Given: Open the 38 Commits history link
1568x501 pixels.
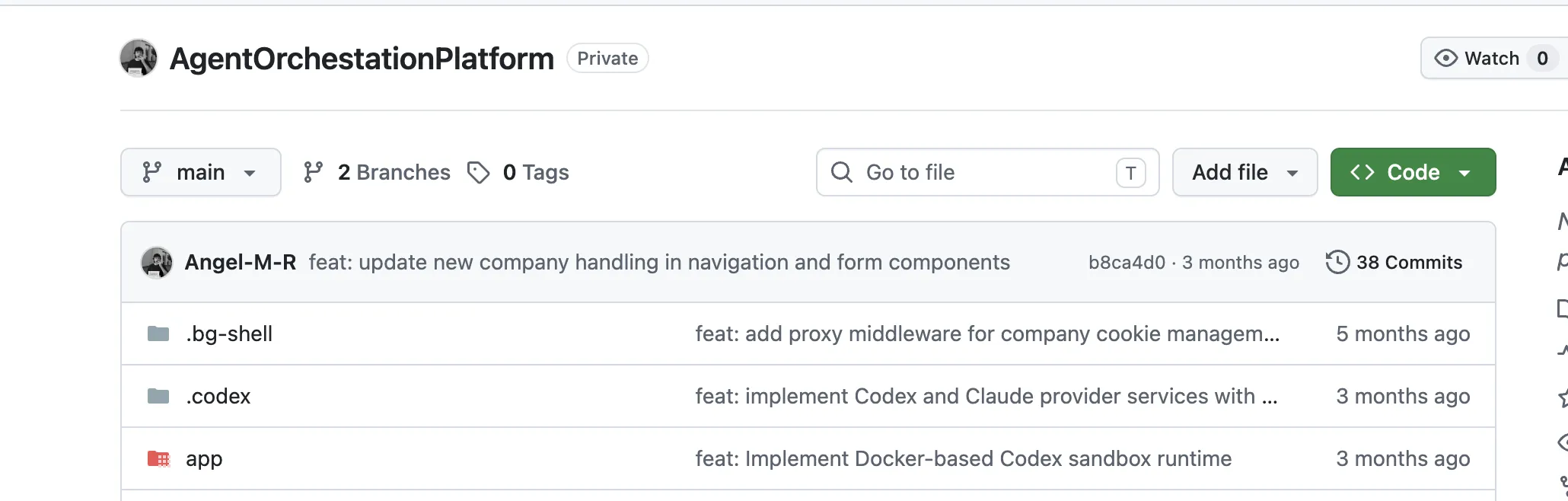Looking at the screenshot, I should click(1394, 263).
